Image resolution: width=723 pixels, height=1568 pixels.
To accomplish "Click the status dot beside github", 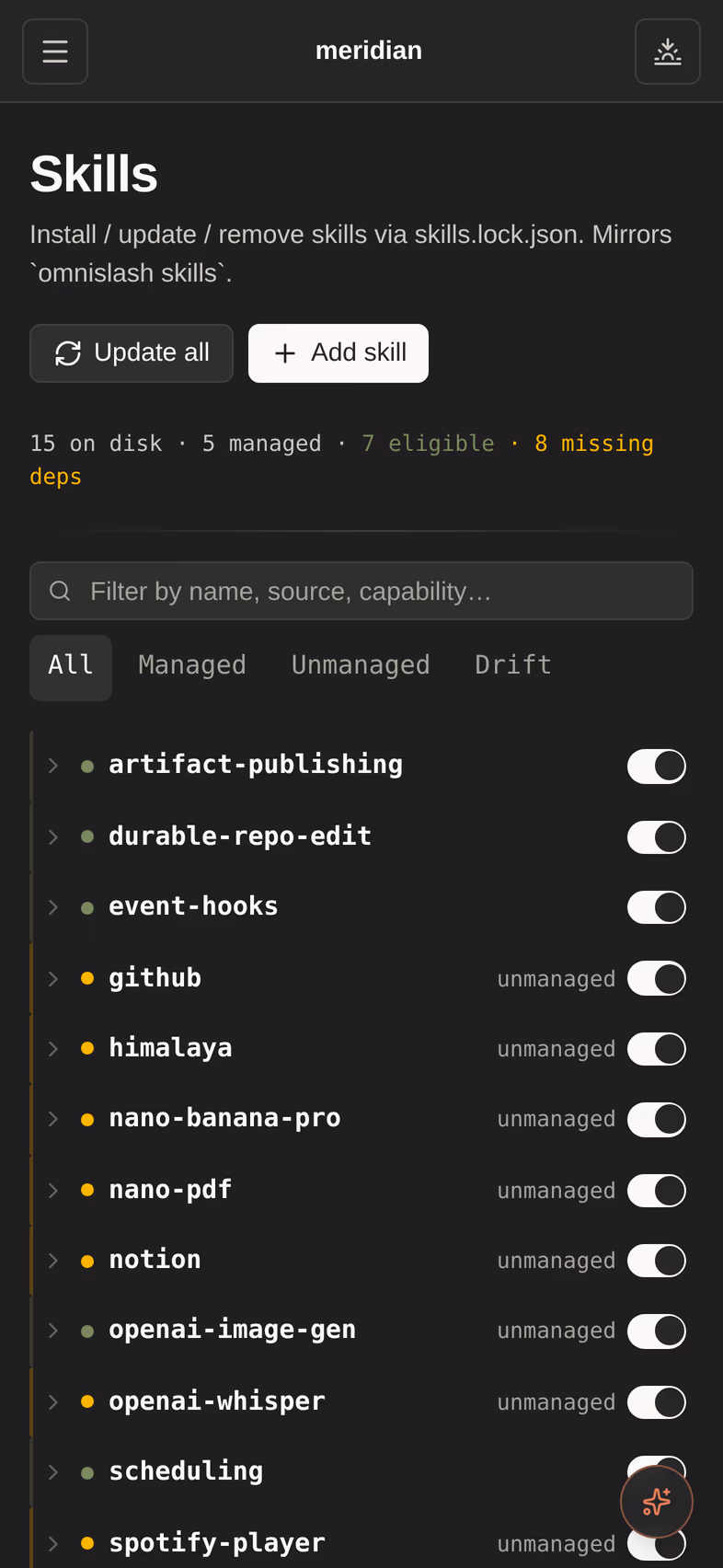I will (87, 978).
